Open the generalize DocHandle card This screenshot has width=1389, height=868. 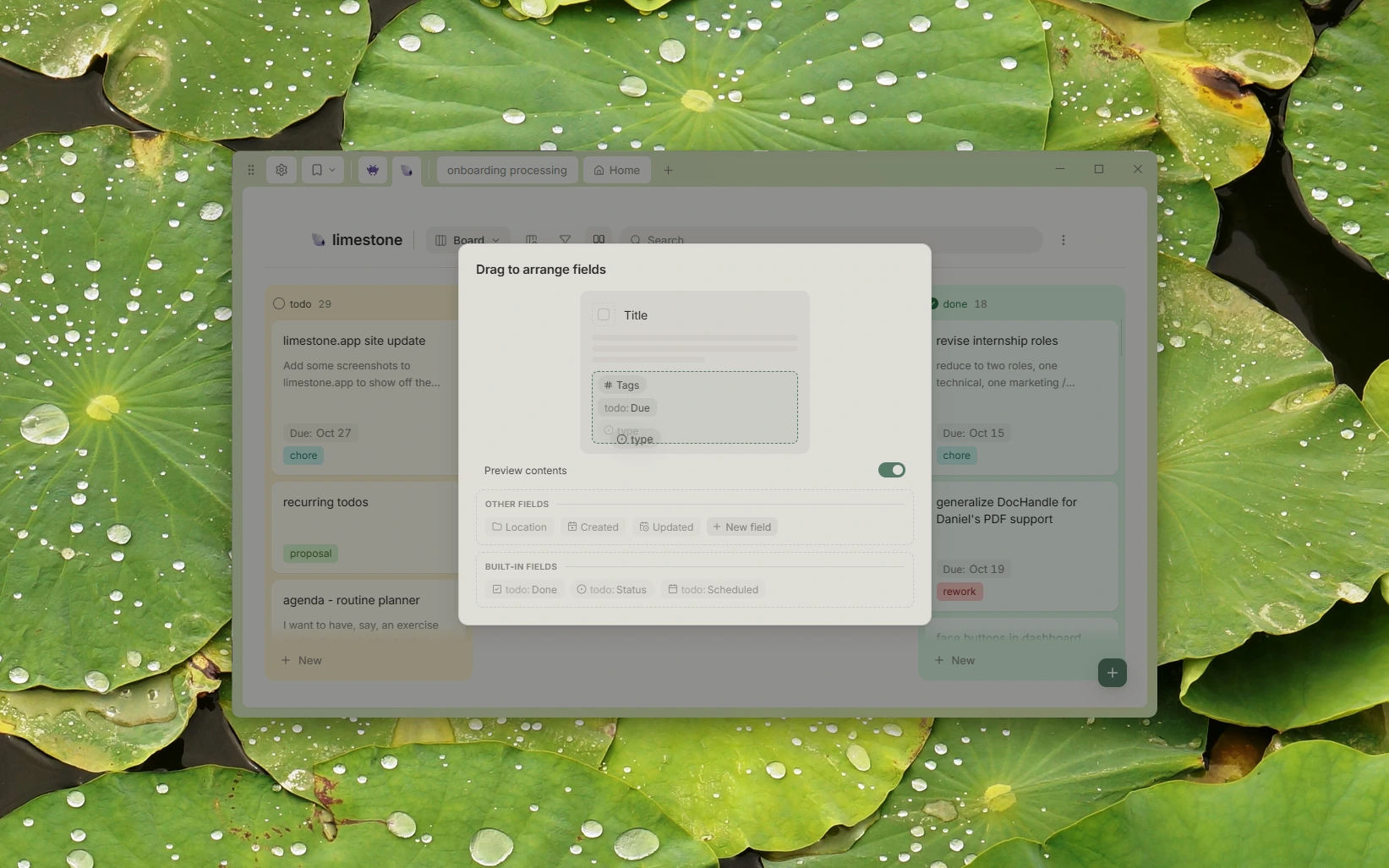pos(1021,546)
